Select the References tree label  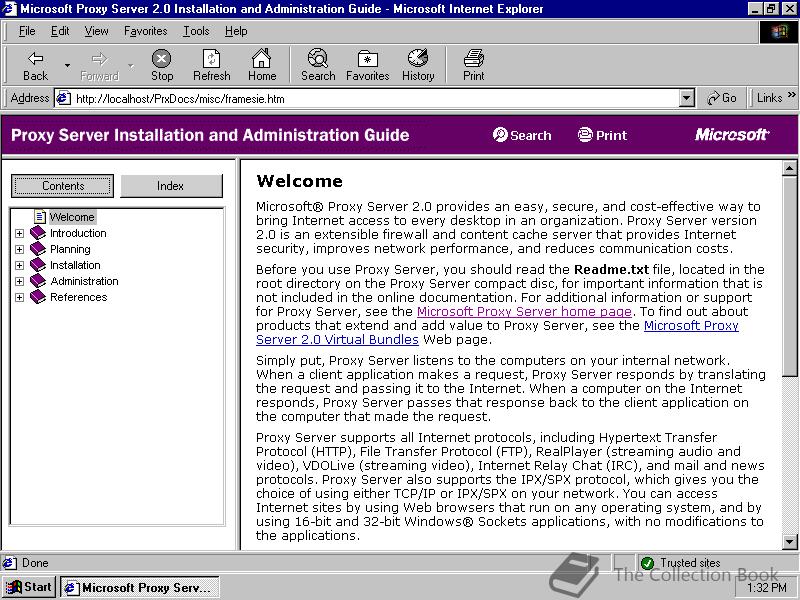point(79,297)
